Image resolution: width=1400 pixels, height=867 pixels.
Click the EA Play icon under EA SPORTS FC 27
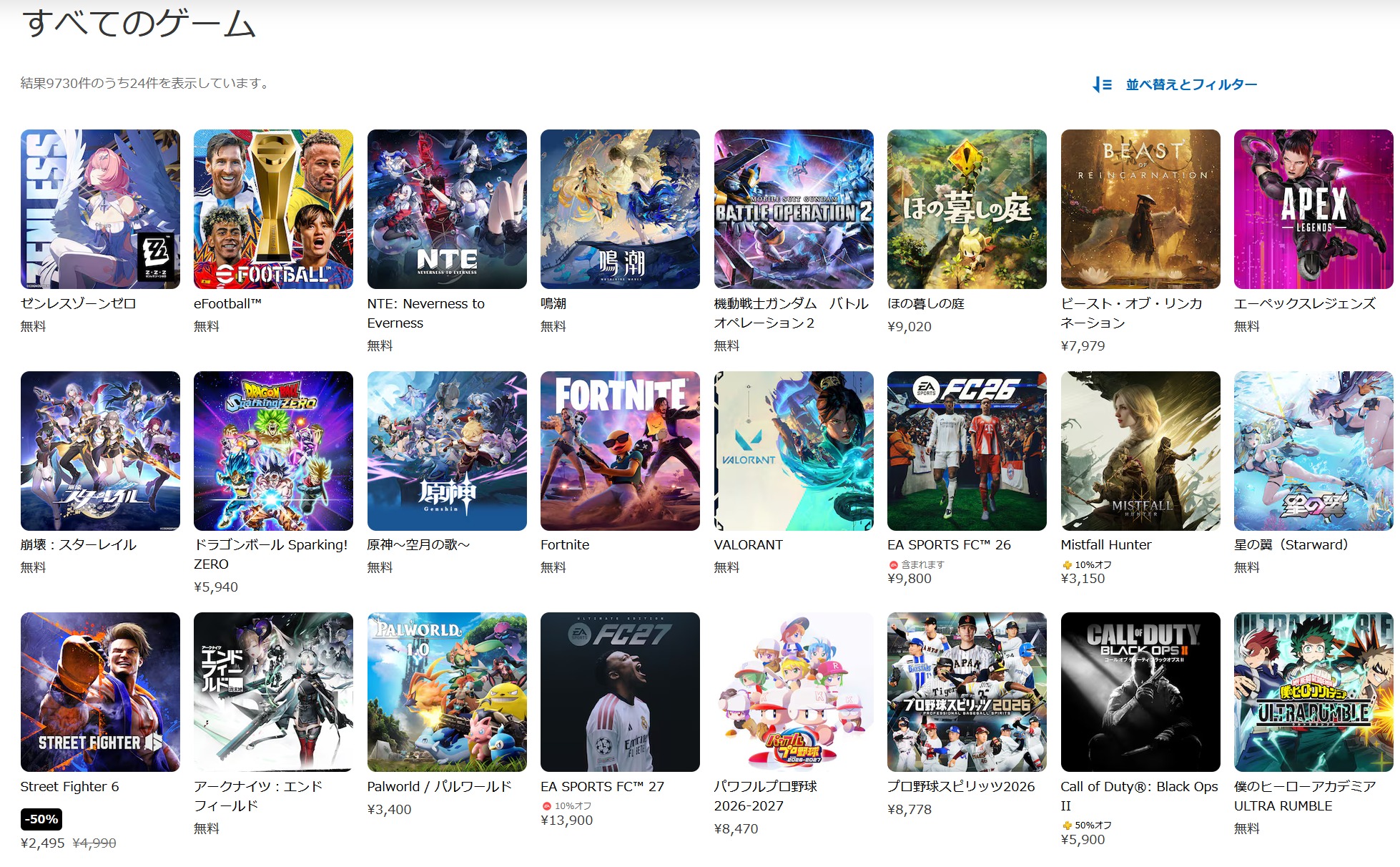click(546, 806)
